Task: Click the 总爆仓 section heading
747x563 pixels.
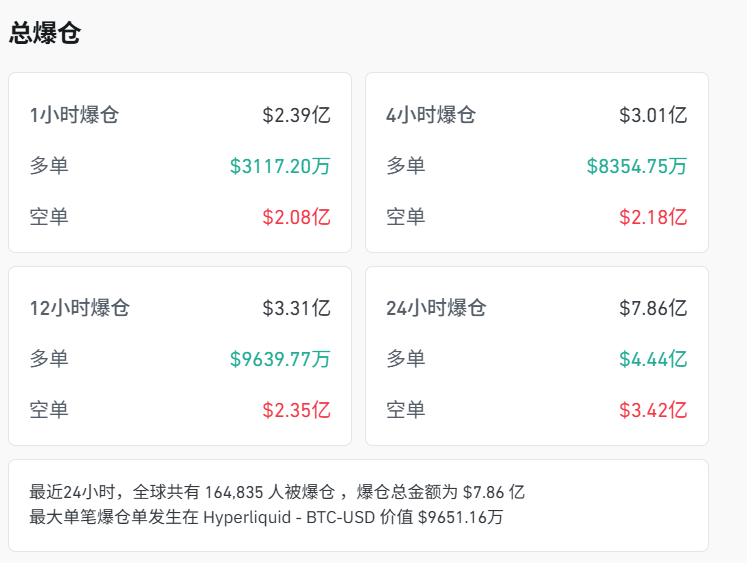Action: (x=45, y=33)
